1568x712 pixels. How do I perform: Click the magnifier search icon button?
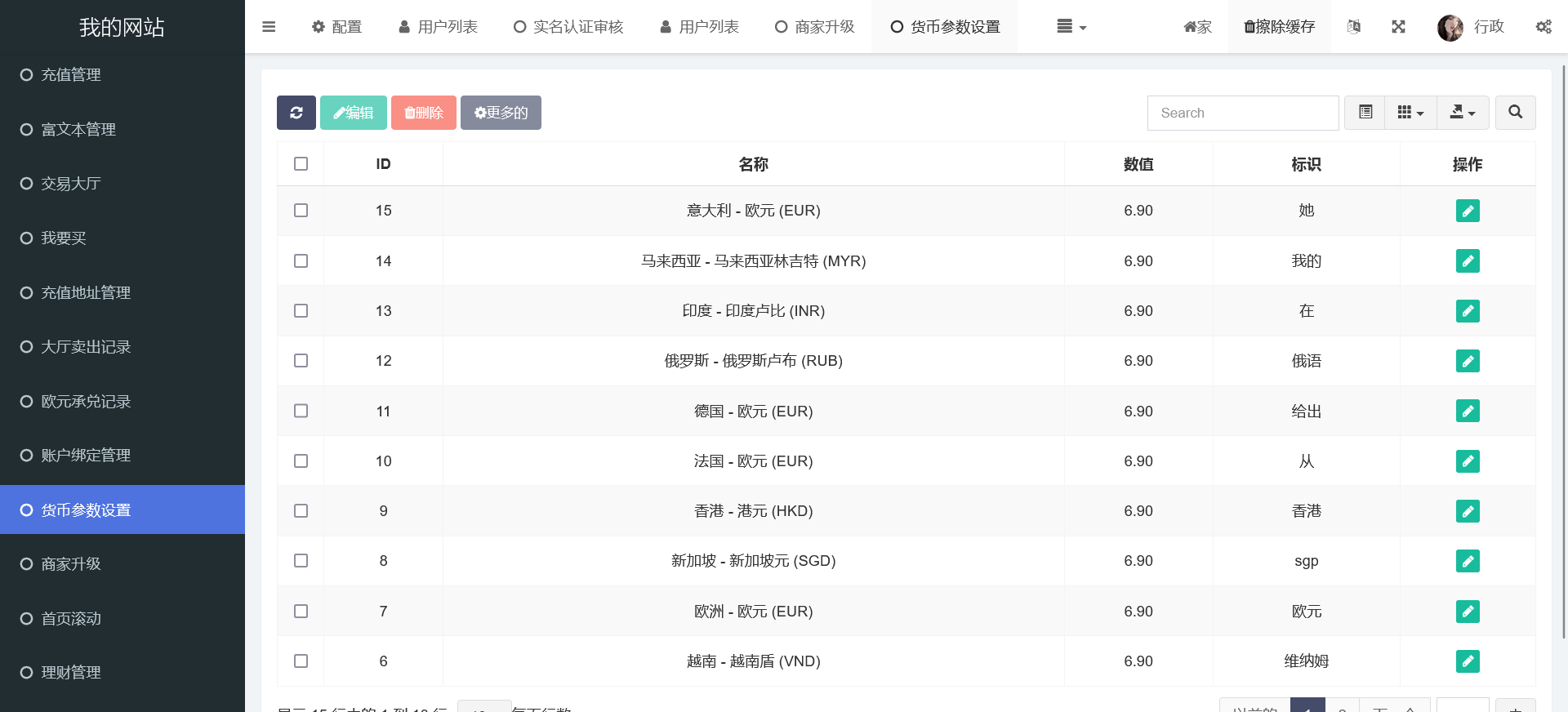point(1515,113)
